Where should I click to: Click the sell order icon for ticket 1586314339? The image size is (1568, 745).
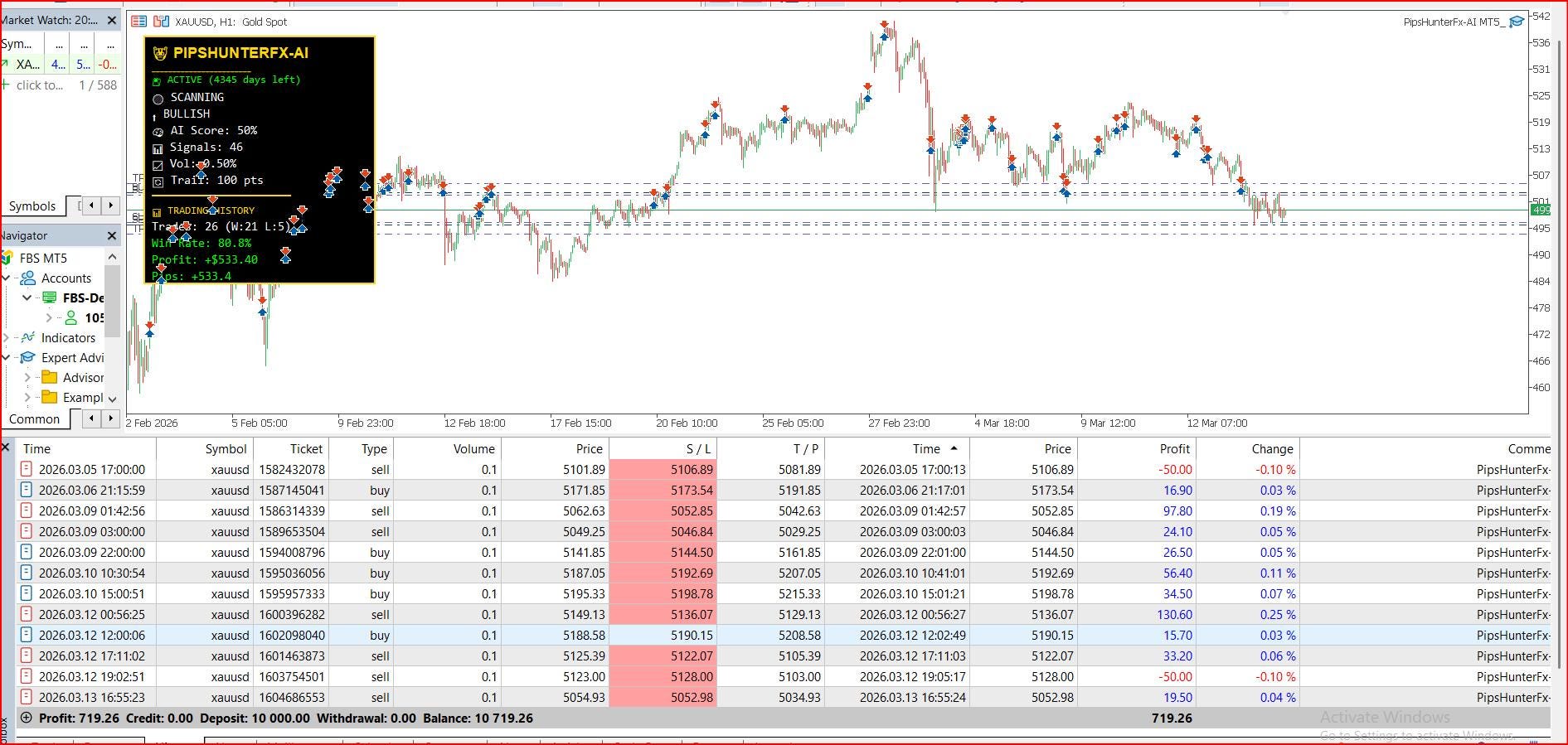[x=27, y=510]
